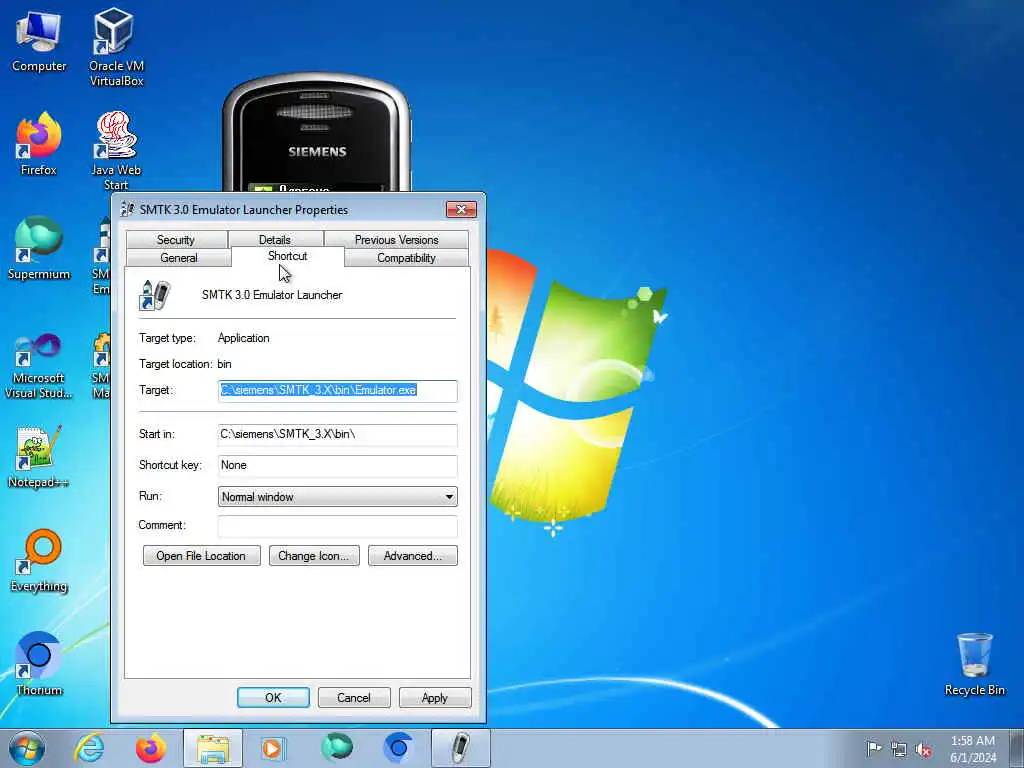Focus the Shortcut key field
1024x768 pixels.
click(x=338, y=465)
